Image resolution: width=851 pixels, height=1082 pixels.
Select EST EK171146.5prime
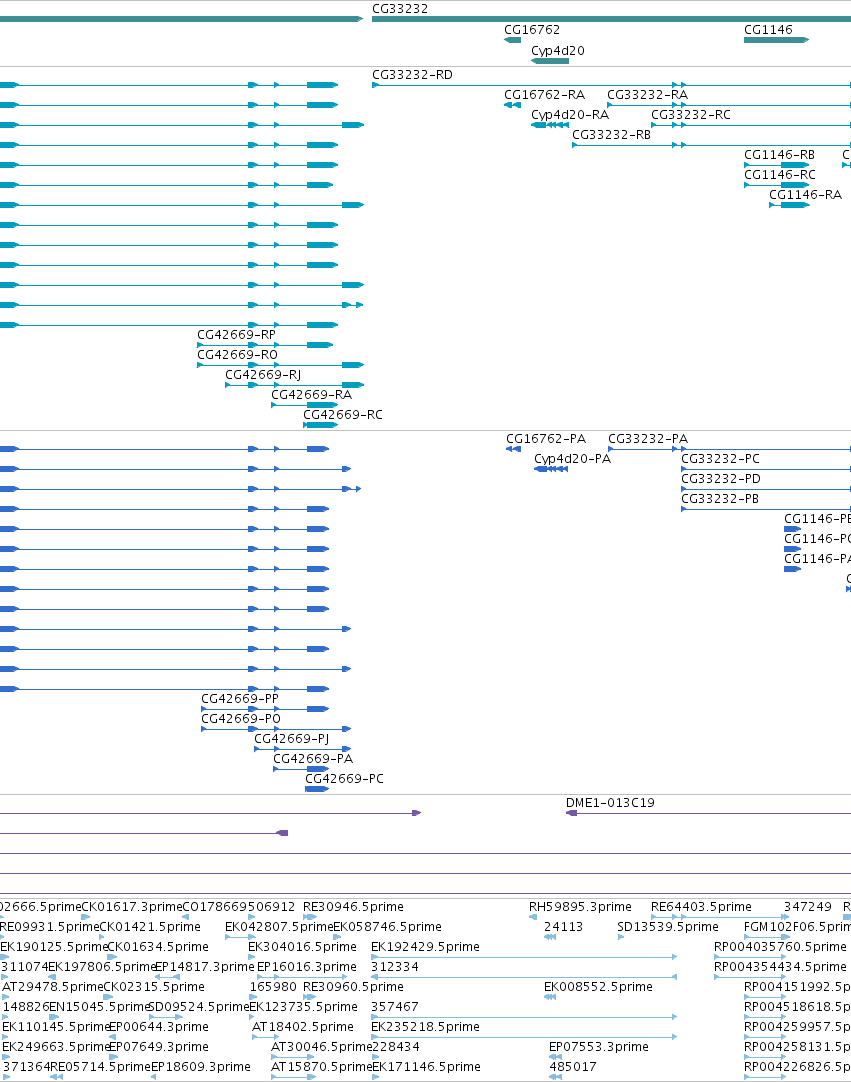click(426, 1067)
